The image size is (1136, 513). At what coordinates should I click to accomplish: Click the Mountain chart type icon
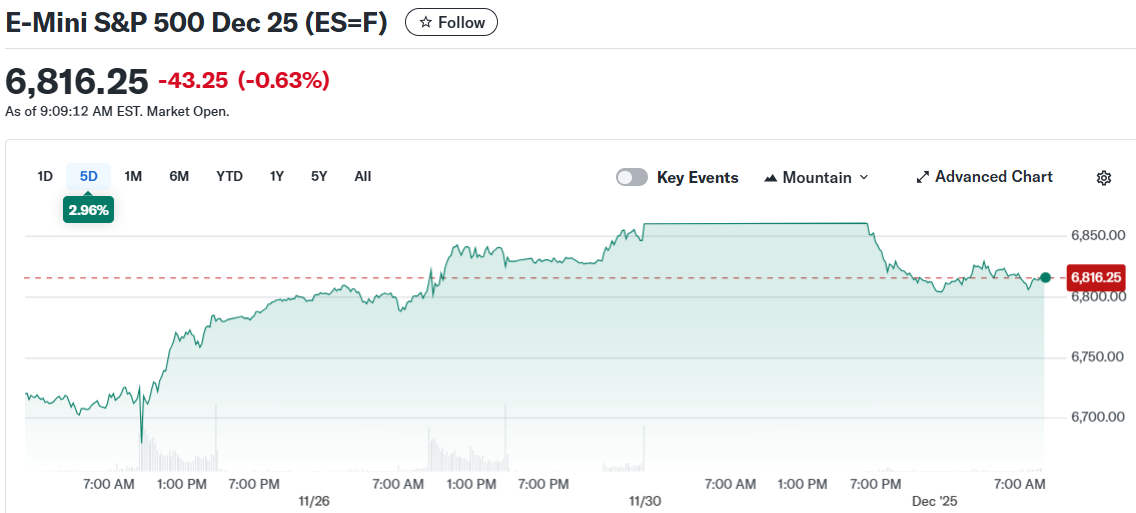[770, 178]
